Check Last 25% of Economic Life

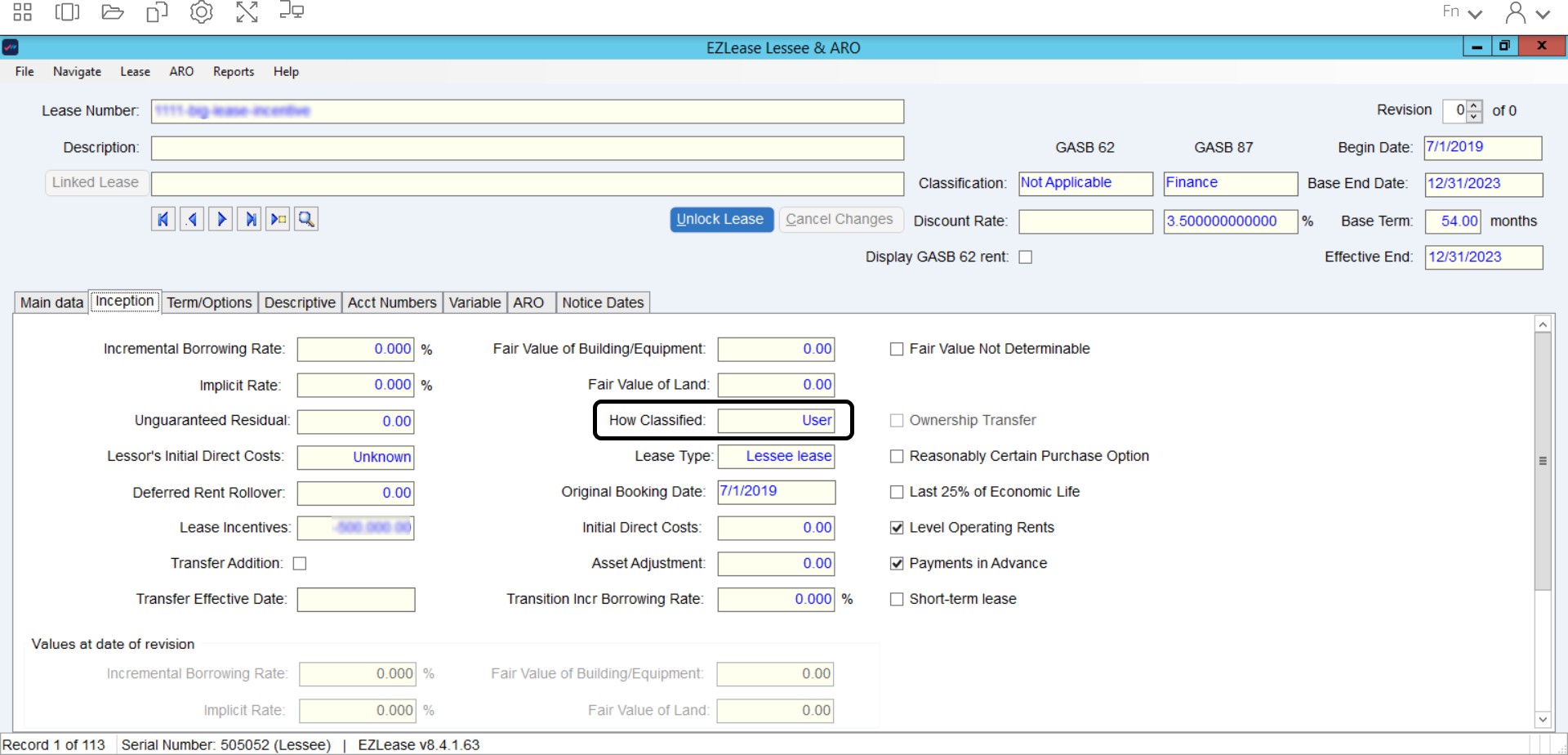(x=897, y=492)
